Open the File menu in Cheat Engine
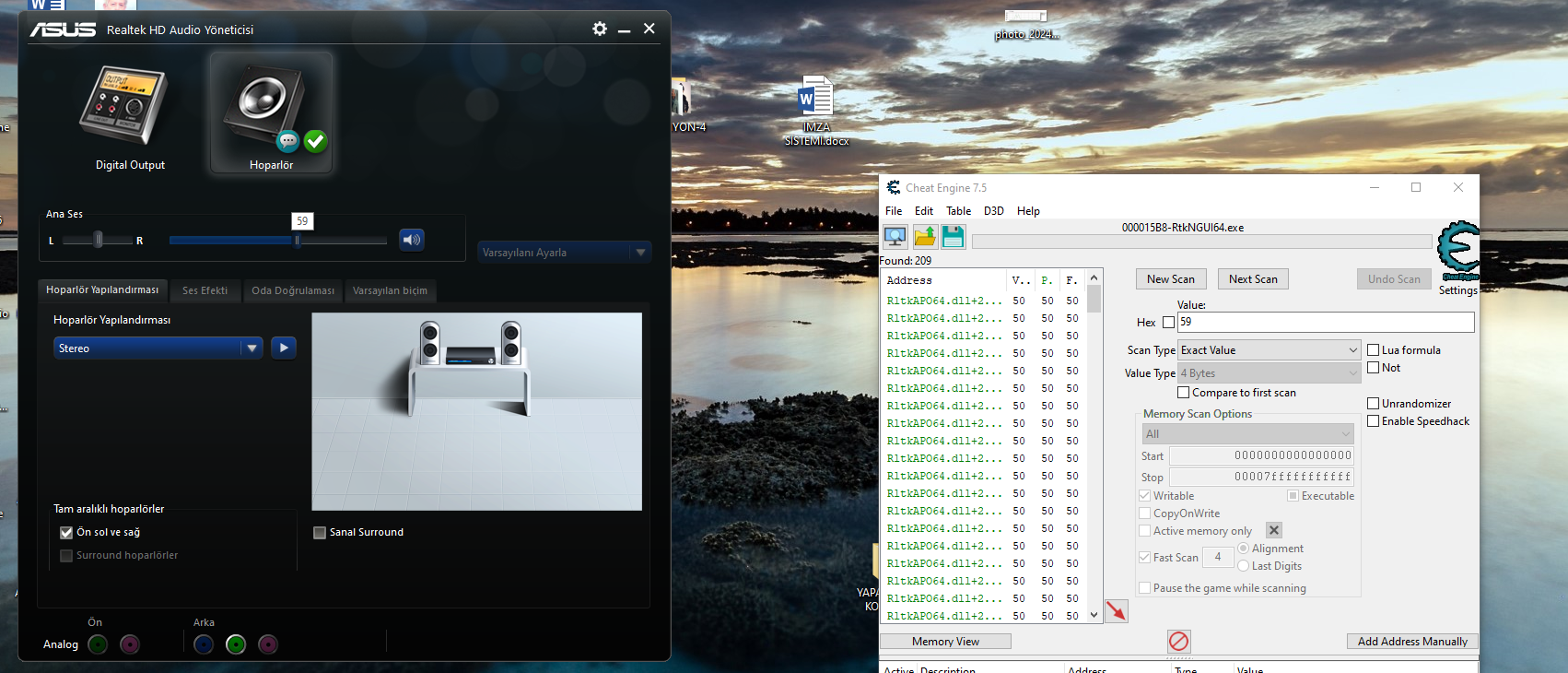This screenshot has width=1568, height=673. 894,211
